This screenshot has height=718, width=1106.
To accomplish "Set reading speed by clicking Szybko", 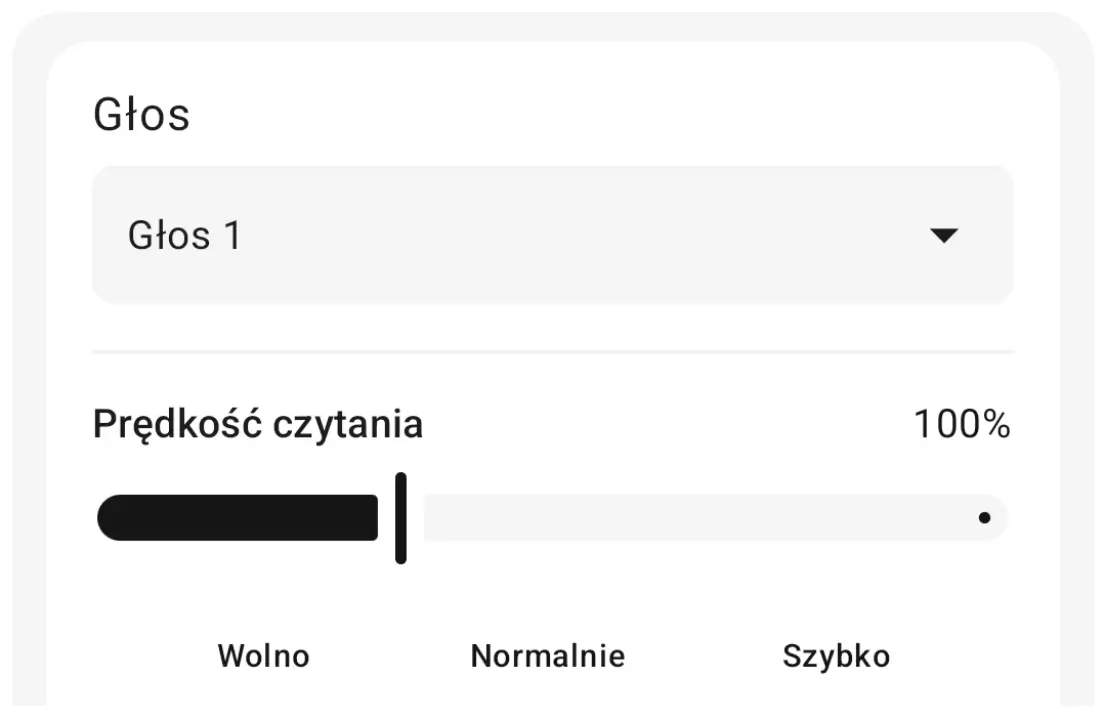I will point(836,655).
